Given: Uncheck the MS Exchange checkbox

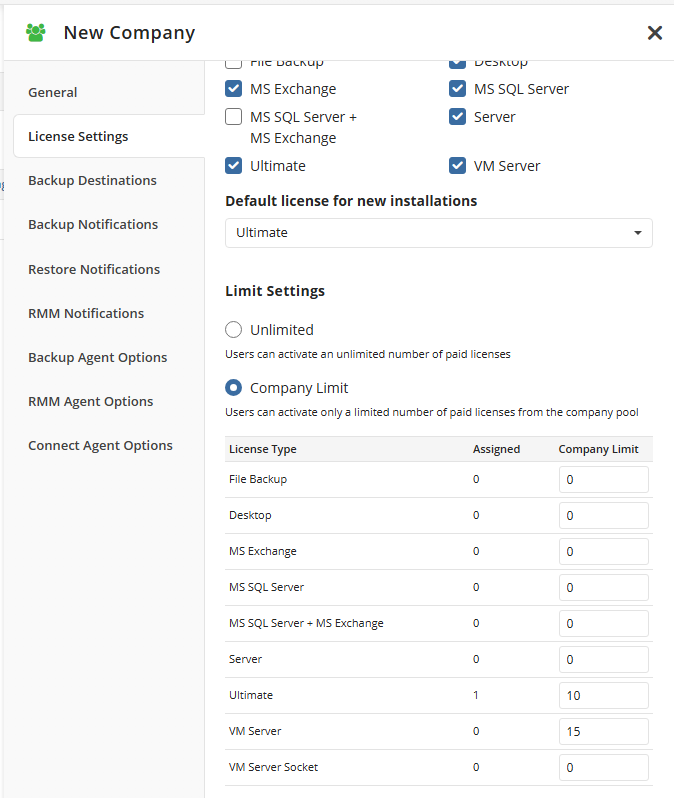Looking at the screenshot, I should [x=234, y=89].
